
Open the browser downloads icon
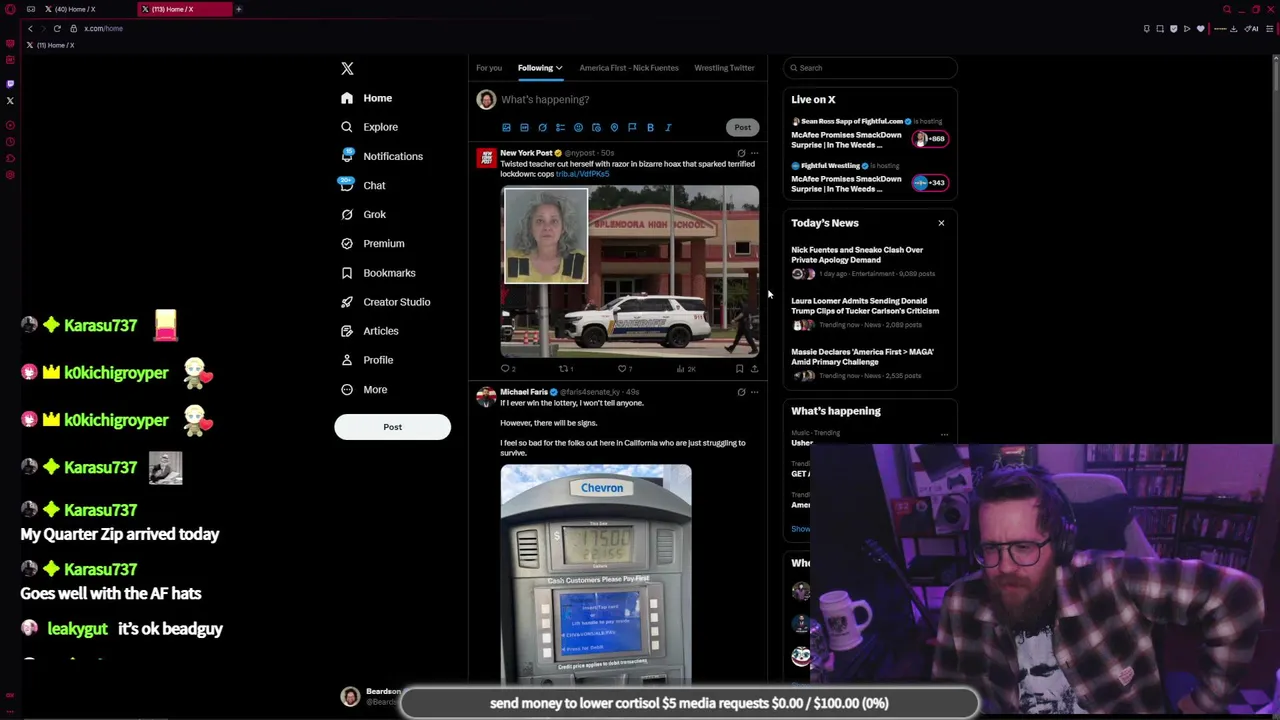click(1233, 29)
